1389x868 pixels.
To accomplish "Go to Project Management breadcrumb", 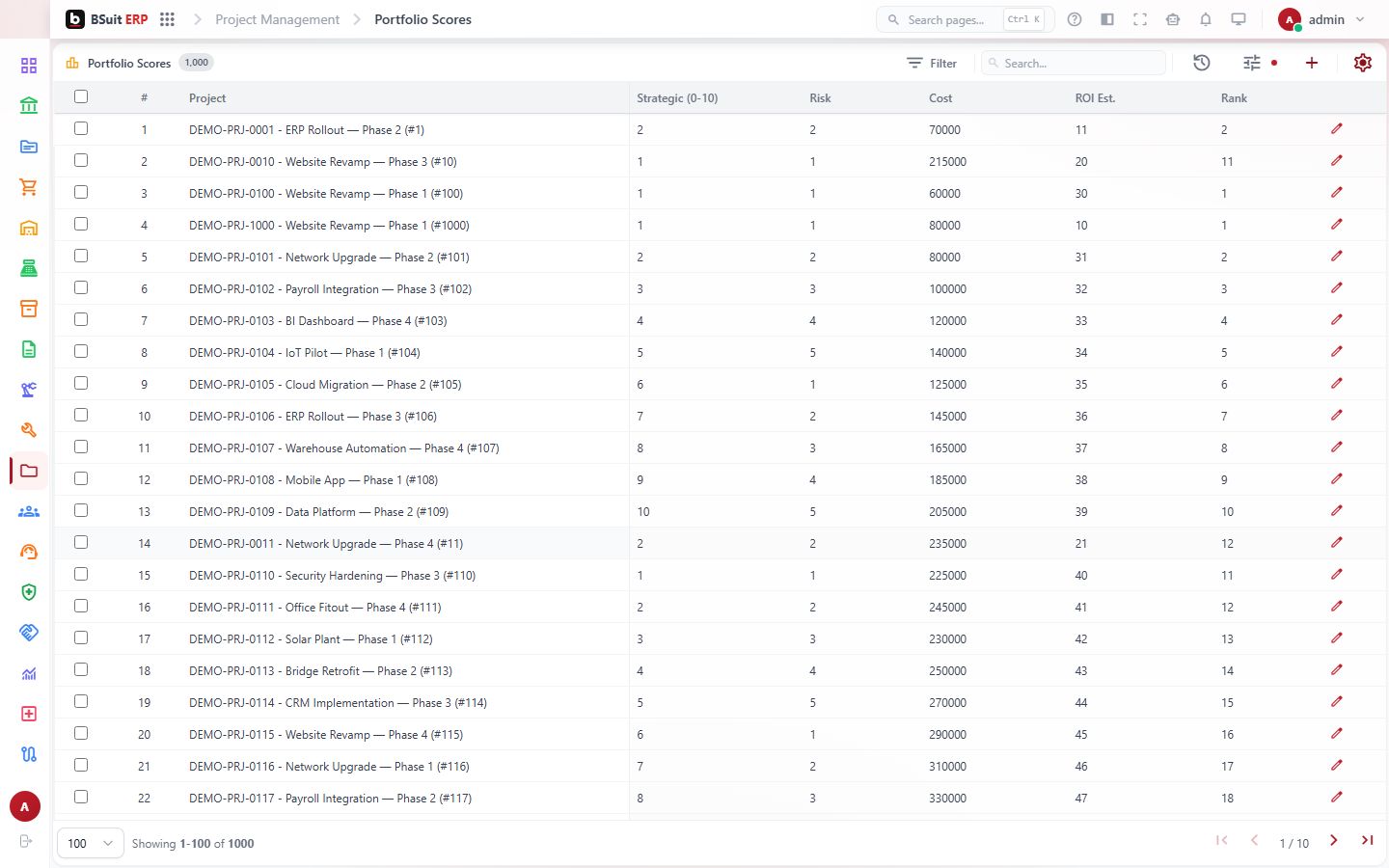I will click(x=277, y=19).
